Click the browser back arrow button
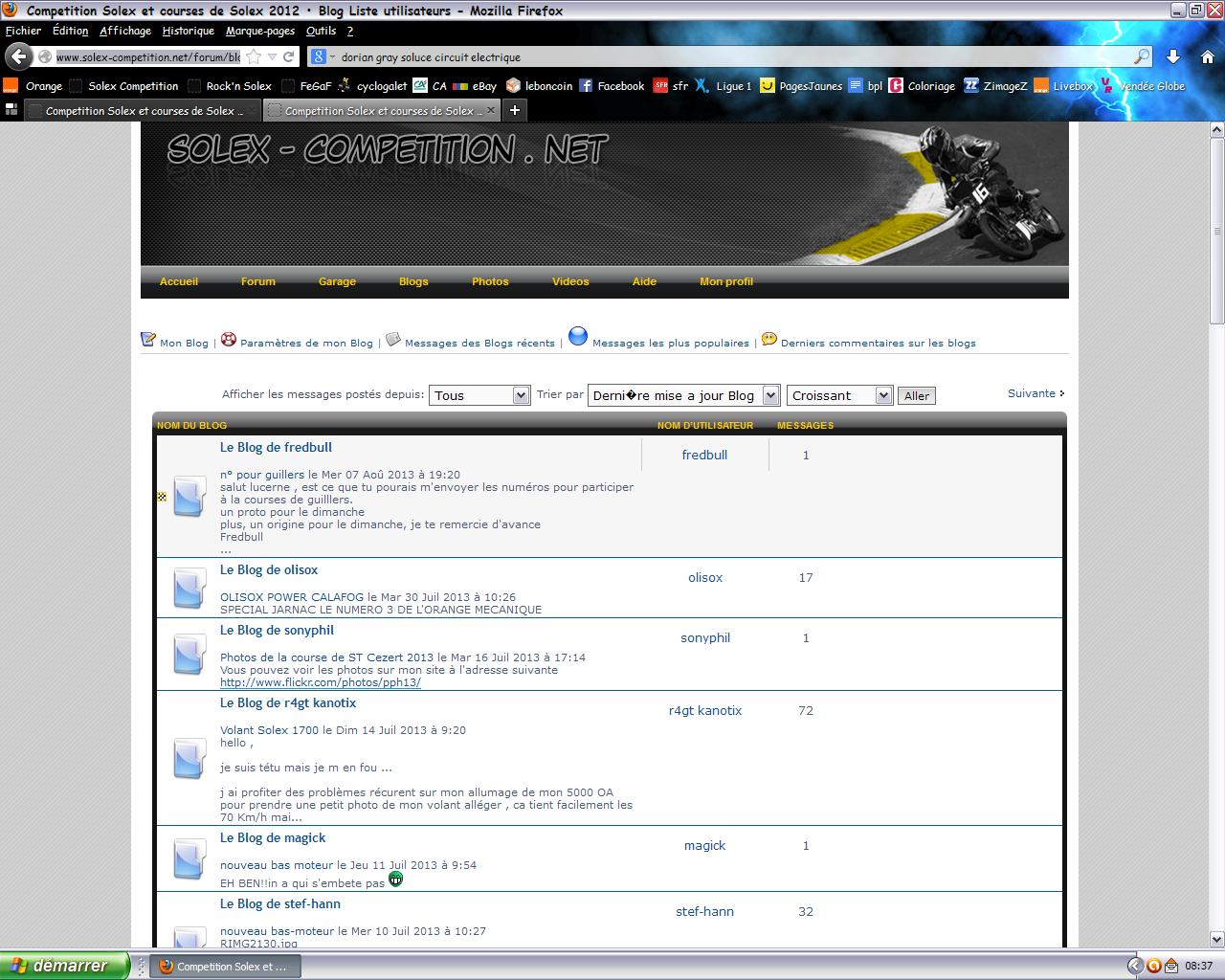Image resolution: width=1225 pixels, height=980 pixels. click(x=19, y=56)
